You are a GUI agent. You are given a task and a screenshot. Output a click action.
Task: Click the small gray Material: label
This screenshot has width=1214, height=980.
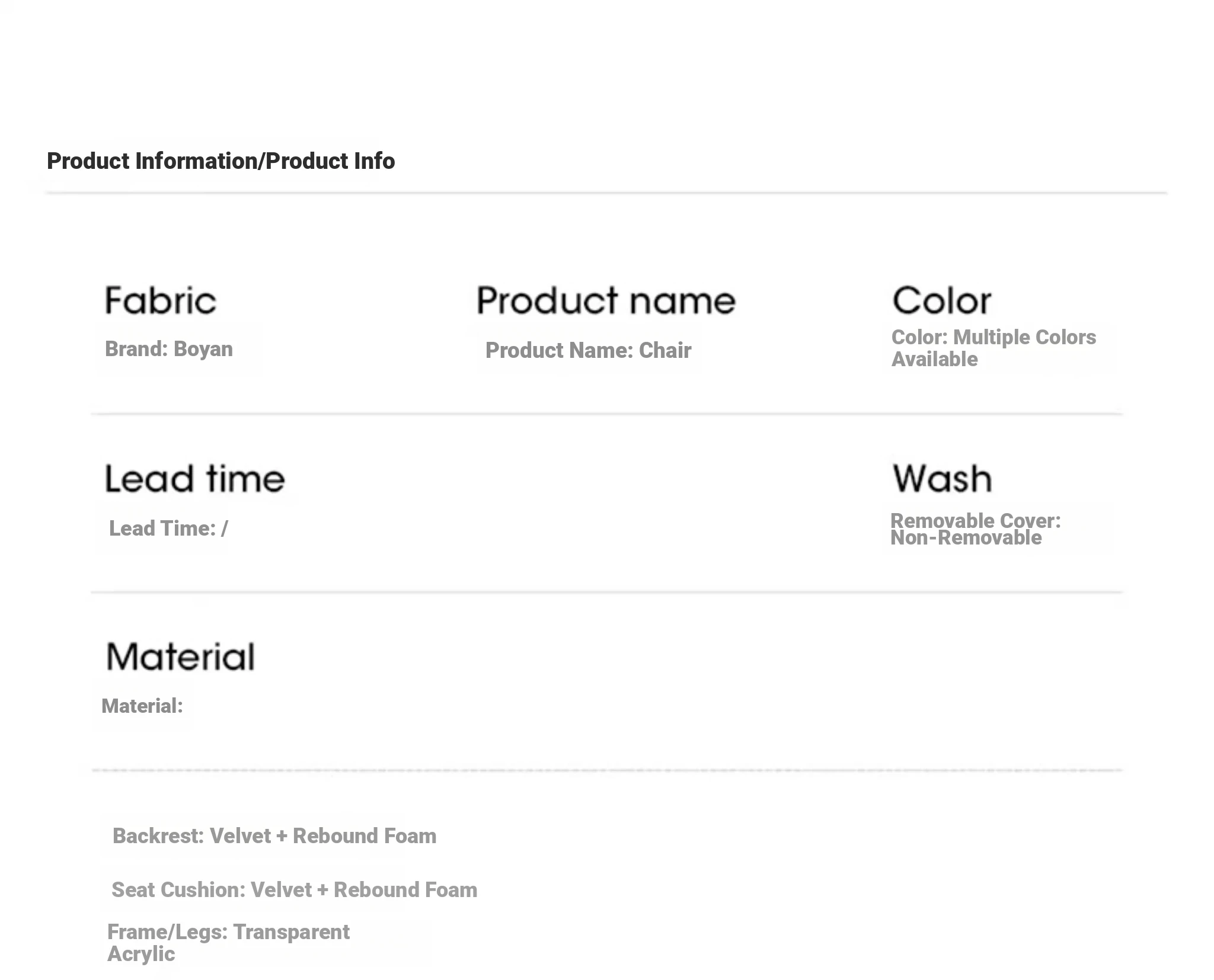click(142, 706)
